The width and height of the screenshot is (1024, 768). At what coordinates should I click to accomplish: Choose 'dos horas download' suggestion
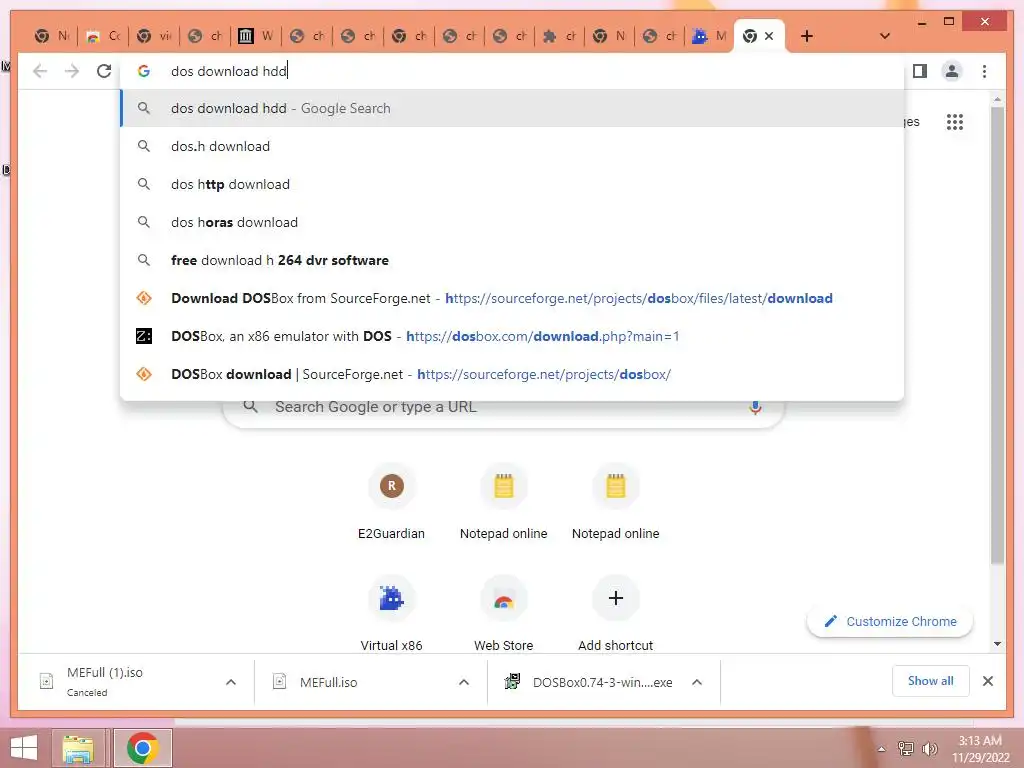(512, 222)
